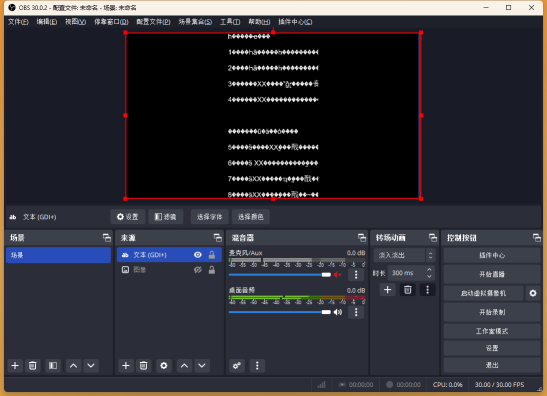Open the File menu
The image size is (547, 396).
pyautogui.click(x=18, y=22)
